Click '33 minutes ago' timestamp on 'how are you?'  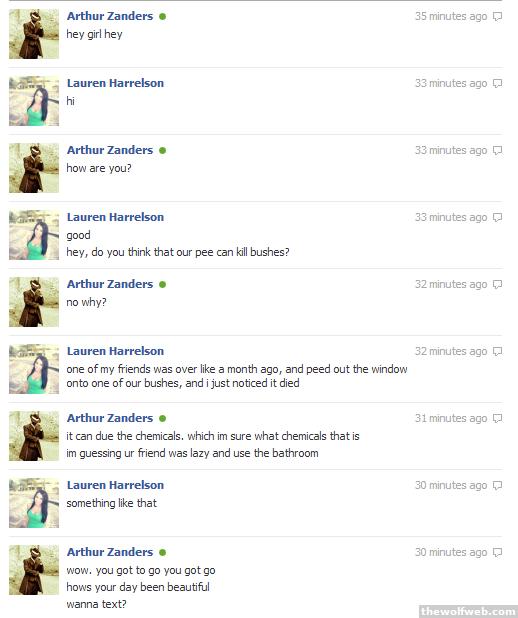click(451, 151)
